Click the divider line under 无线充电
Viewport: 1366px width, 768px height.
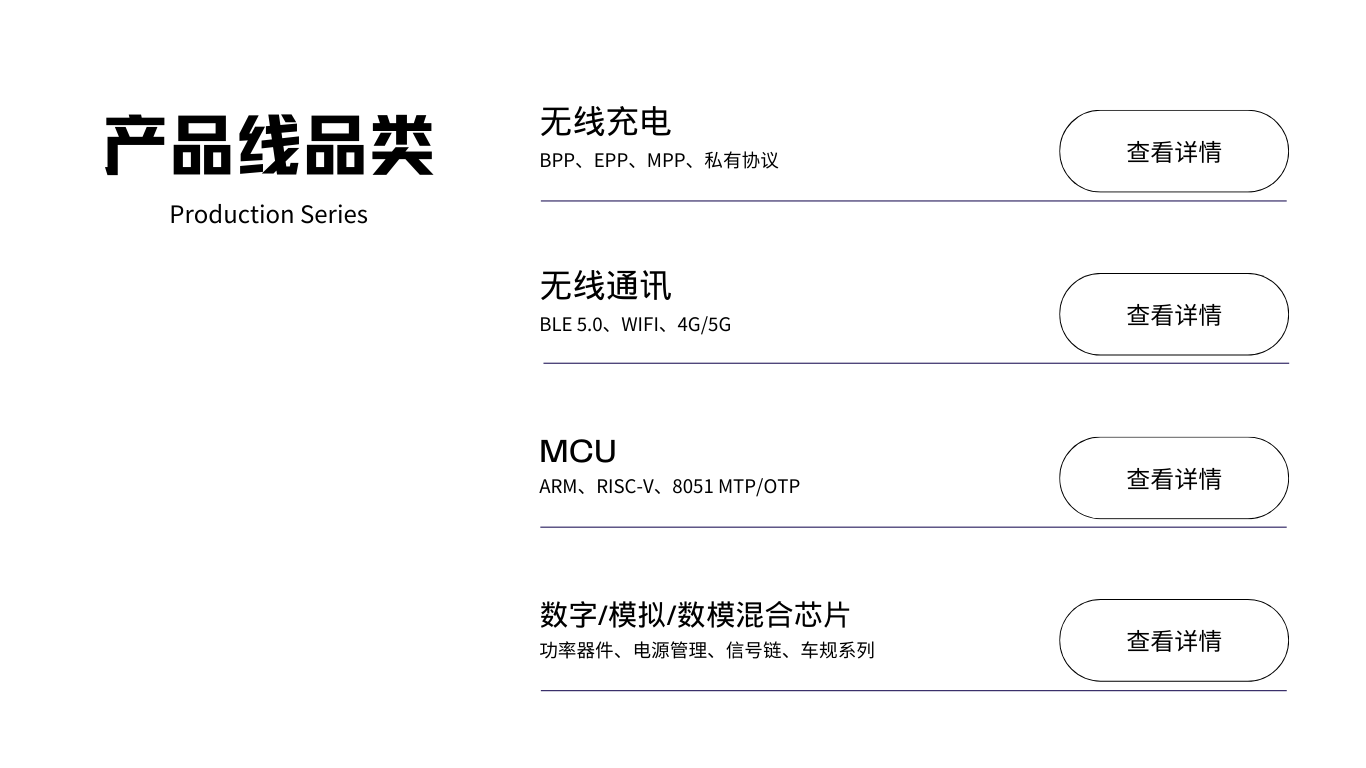pyautogui.click(x=913, y=201)
